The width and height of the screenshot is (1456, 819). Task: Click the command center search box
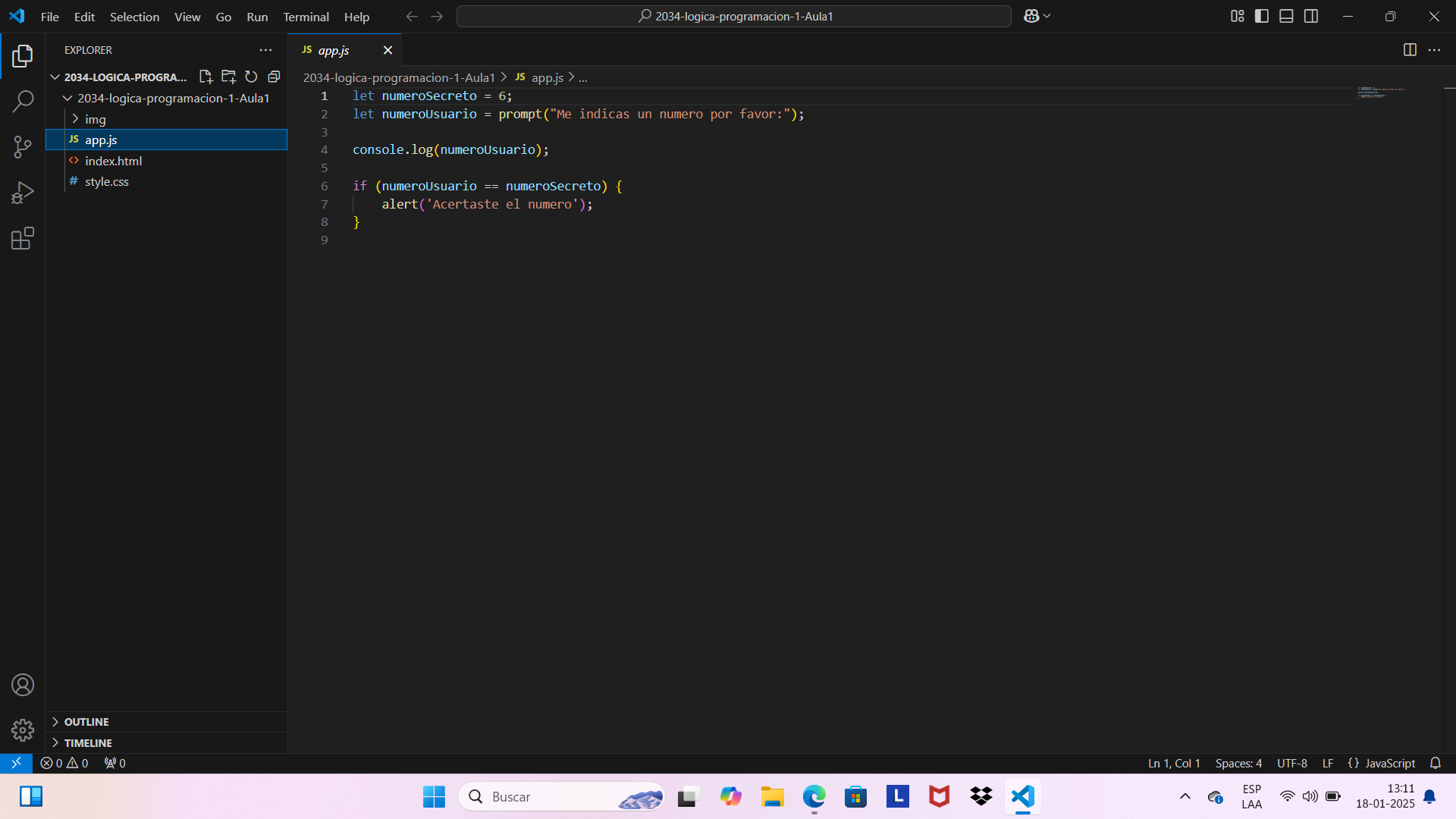733,16
